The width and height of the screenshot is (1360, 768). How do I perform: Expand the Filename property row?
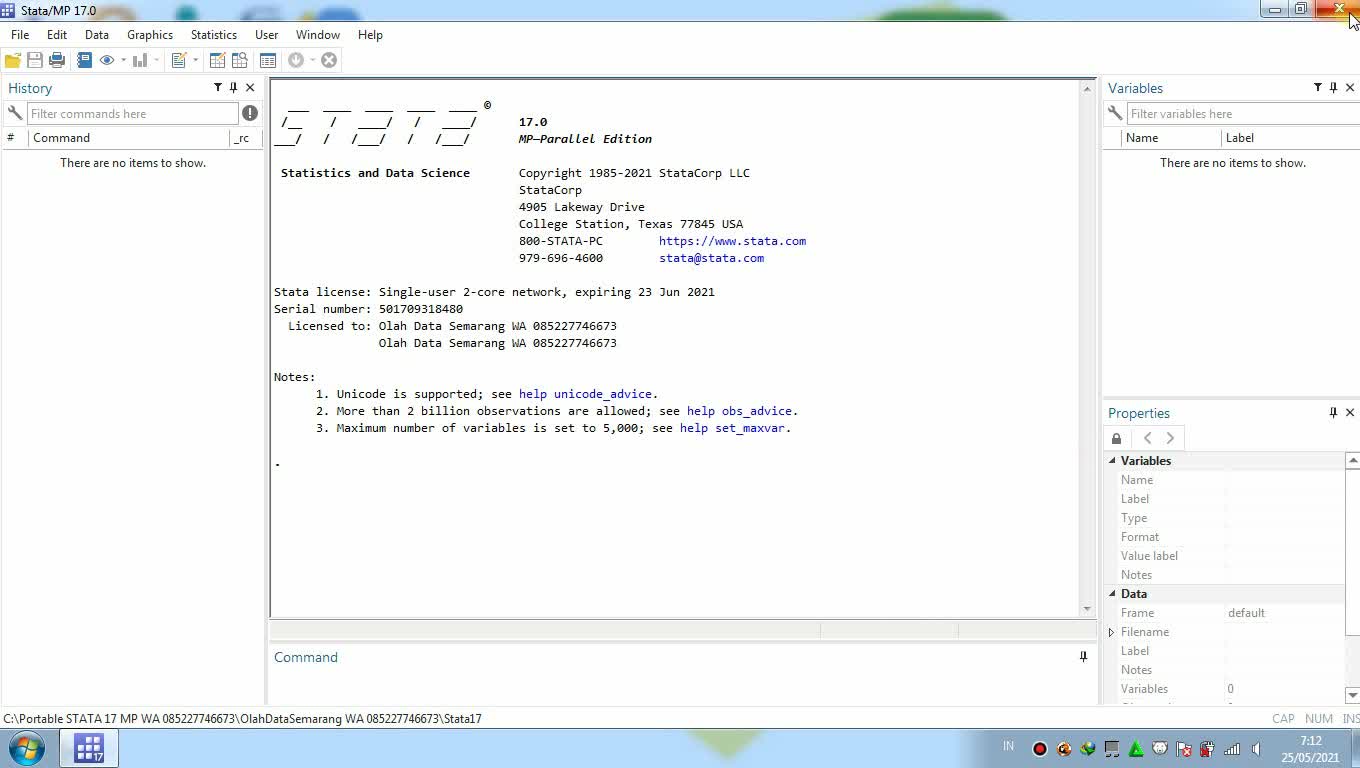click(1111, 632)
